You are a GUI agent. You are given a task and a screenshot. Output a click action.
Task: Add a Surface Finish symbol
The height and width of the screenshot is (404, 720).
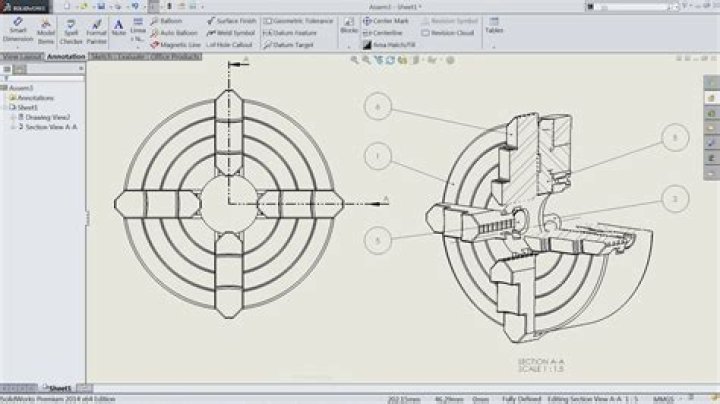pos(231,21)
